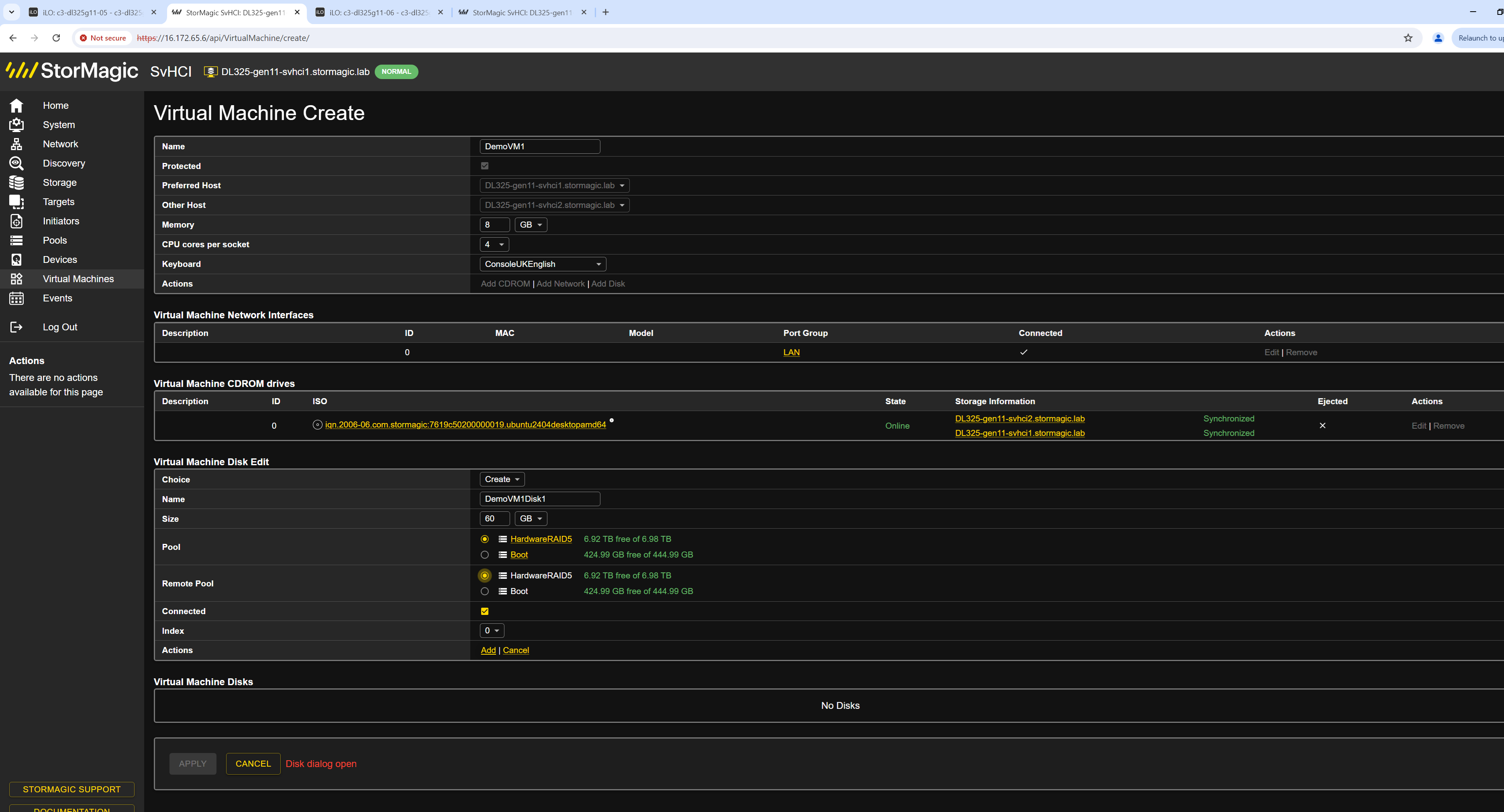The height and width of the screenshot is (812, 1504).
Task: Click the ISO disc icon in the CDROM row
Action: click(x=318, y=425)
